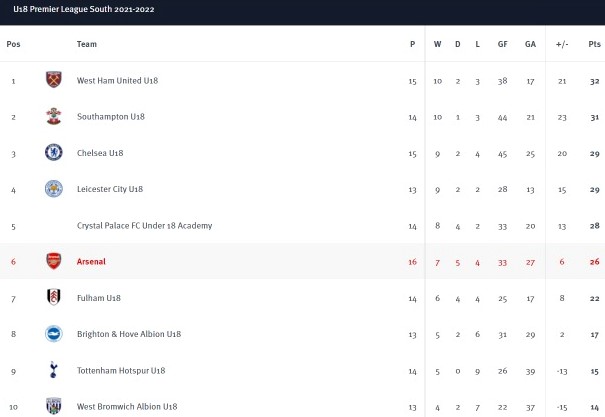Click the West Bromwich Albion crest
Image resolution: width=605 pixels, height=417 pixels.
(x=54, y=406)
